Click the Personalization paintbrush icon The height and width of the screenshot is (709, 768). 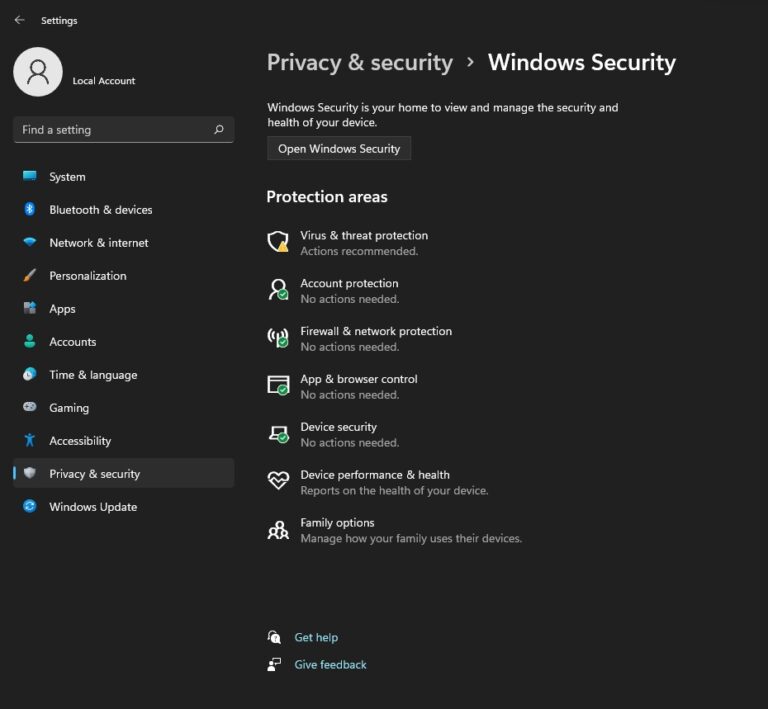tap(30, 275)
